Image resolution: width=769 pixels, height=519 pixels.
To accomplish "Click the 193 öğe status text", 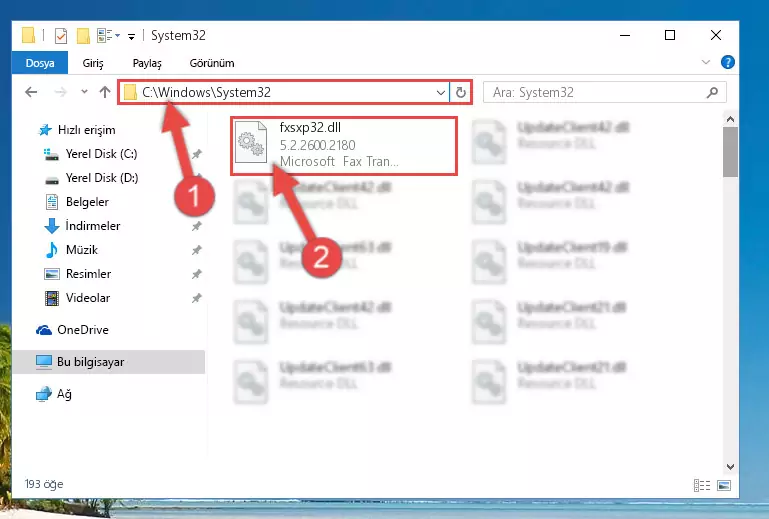I will (x=44, y=484).
